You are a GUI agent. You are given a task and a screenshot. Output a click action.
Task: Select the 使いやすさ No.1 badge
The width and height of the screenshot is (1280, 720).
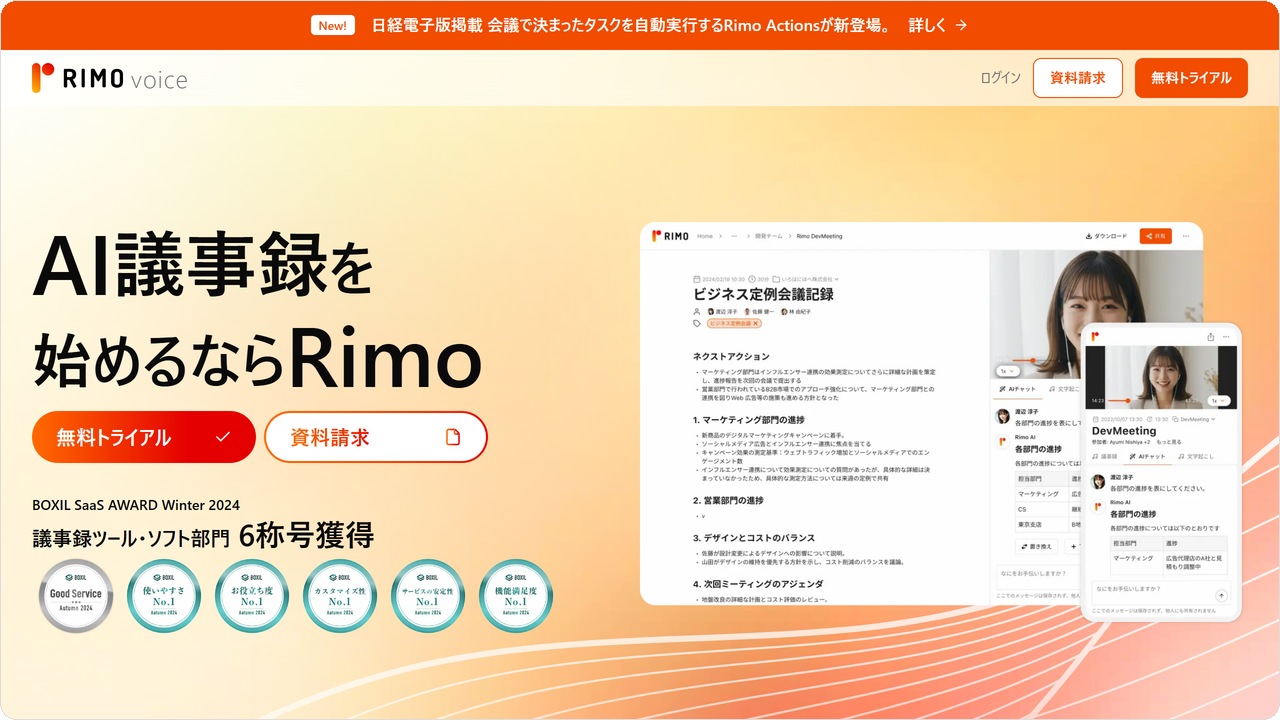[164, 596]
